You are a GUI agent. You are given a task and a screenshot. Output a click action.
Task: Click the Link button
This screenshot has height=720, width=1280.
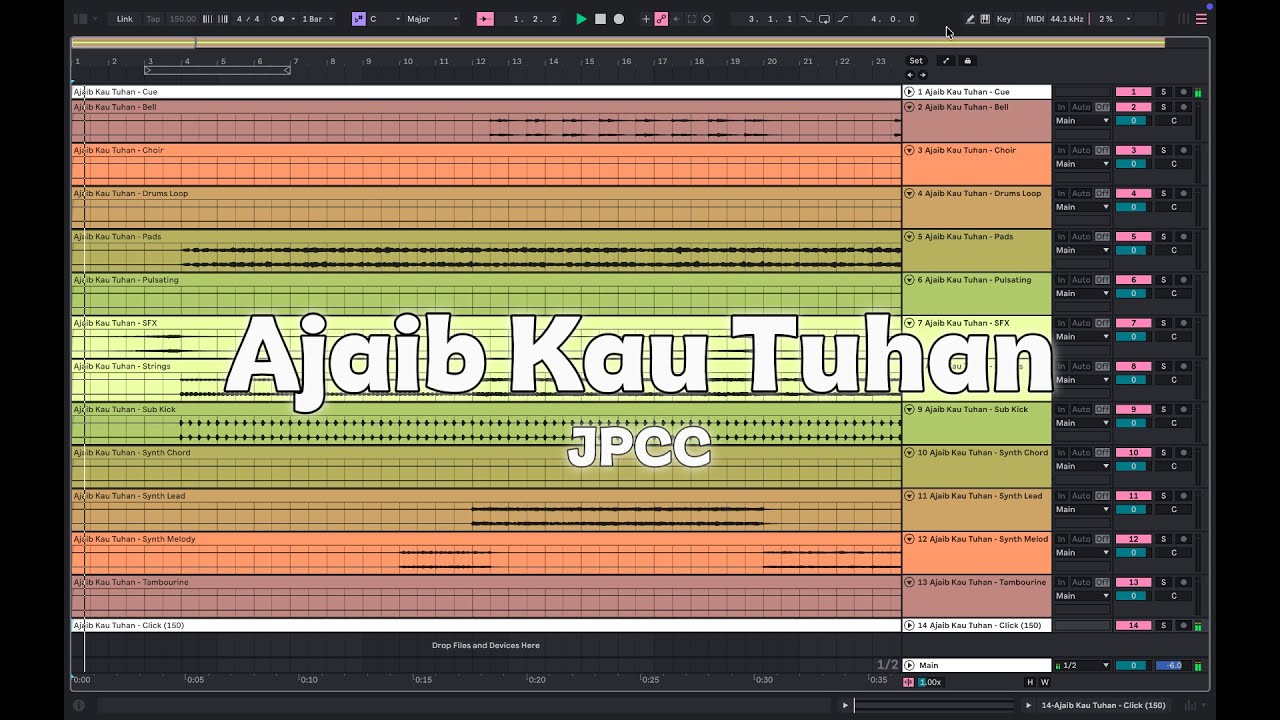(124, 19)
